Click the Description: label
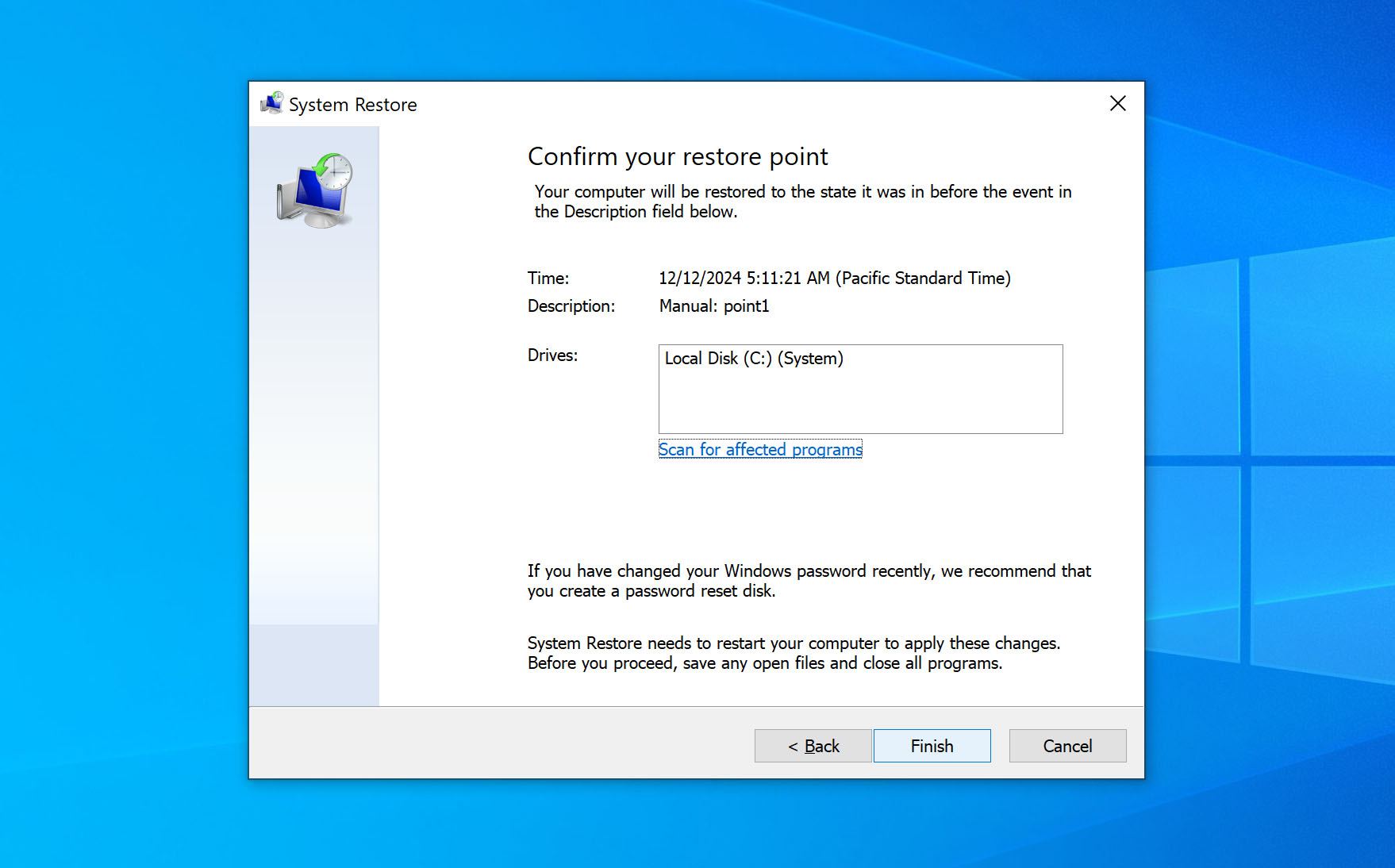Viewport: 1395px width, 868px height. click(x=571, y=306)
